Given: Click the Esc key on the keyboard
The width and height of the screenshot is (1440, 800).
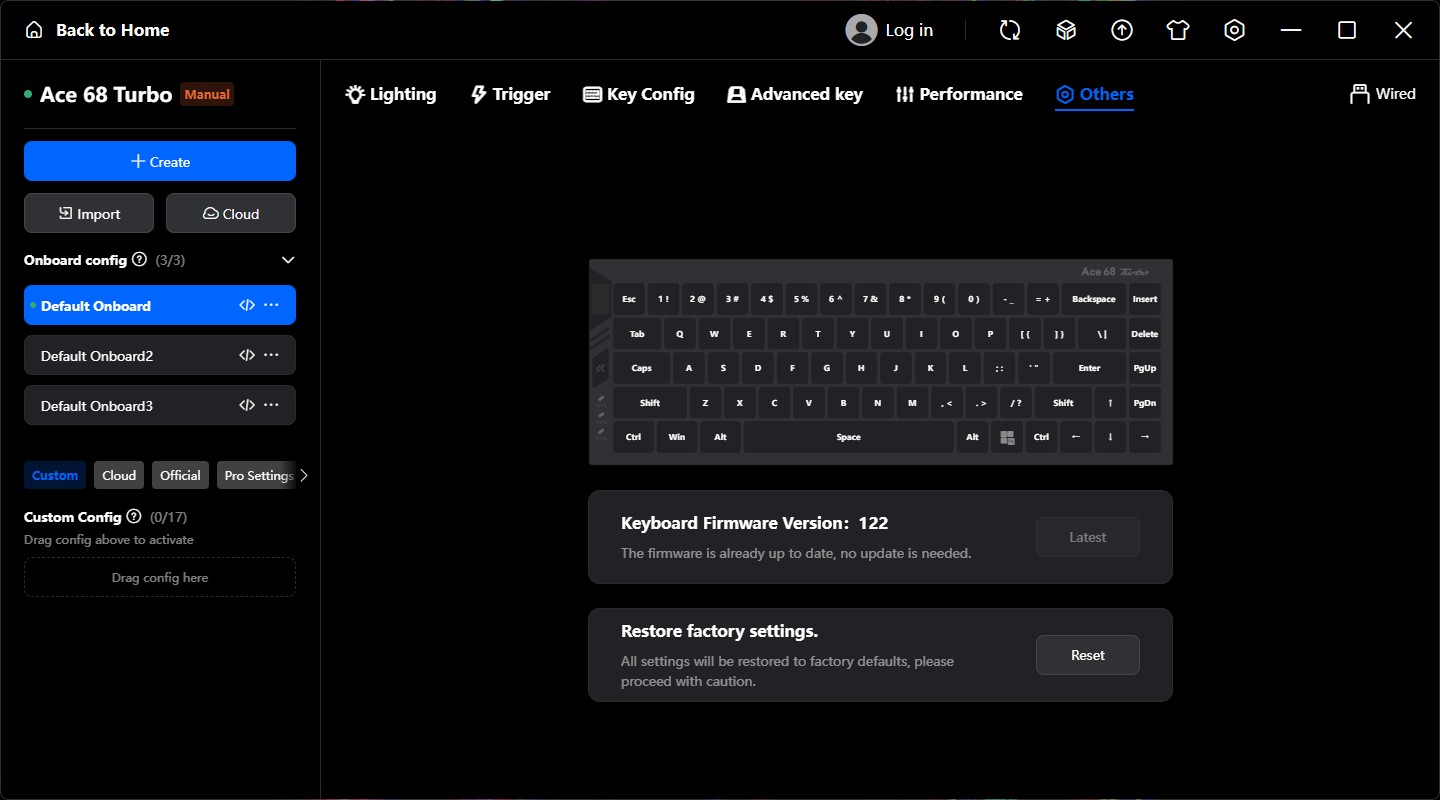Looking at the screenshot, I should pyautogui.click(x=629, y=299).
